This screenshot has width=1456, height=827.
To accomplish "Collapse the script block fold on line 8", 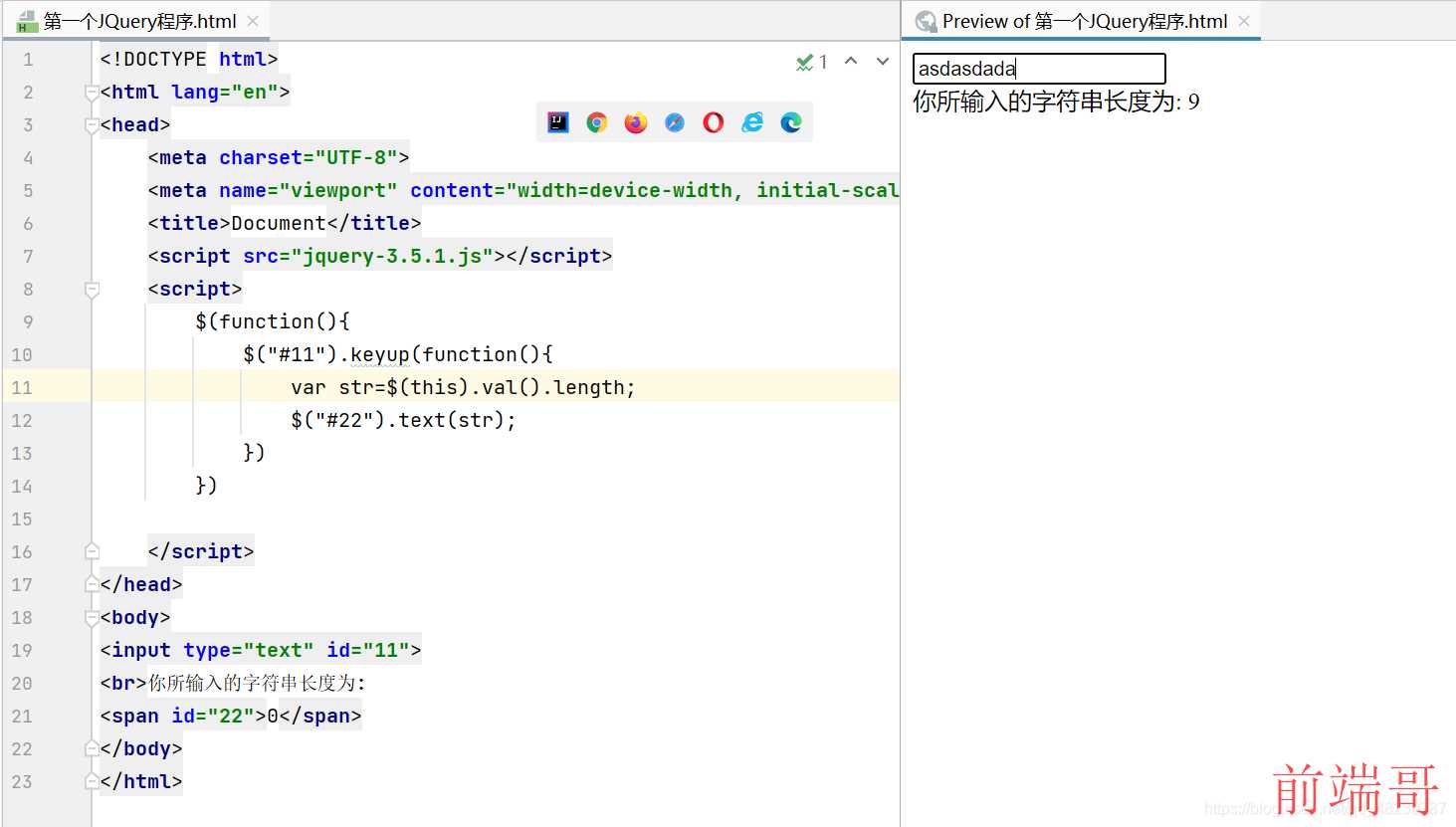I will tap(92, 290).
